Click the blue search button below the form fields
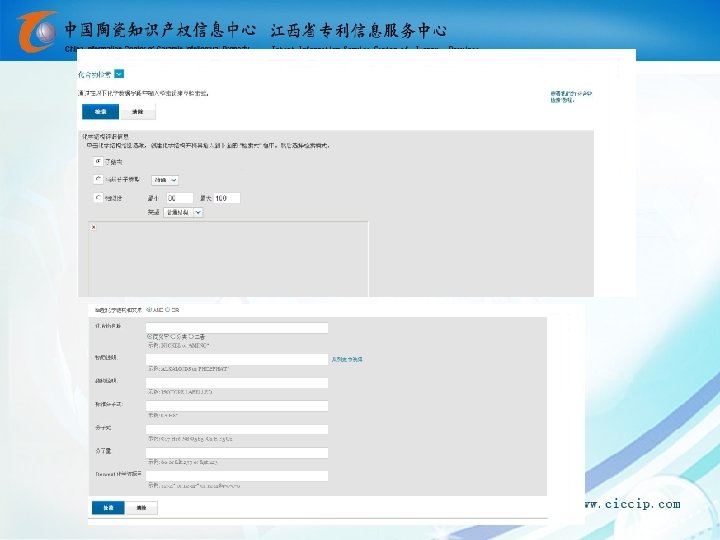720x540 pixels. (x=108, y=508)
